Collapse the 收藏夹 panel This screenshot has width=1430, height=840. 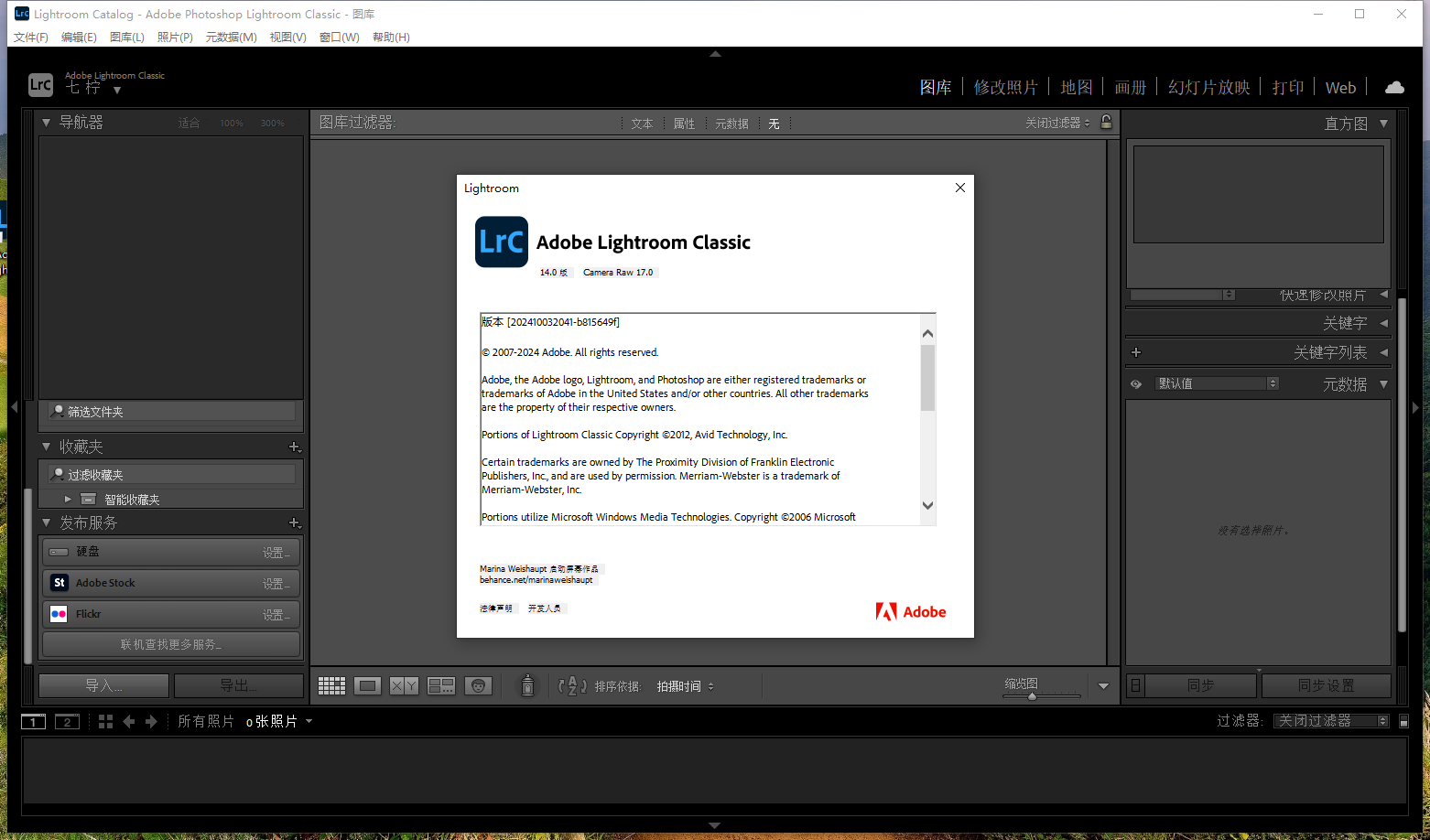47,447
